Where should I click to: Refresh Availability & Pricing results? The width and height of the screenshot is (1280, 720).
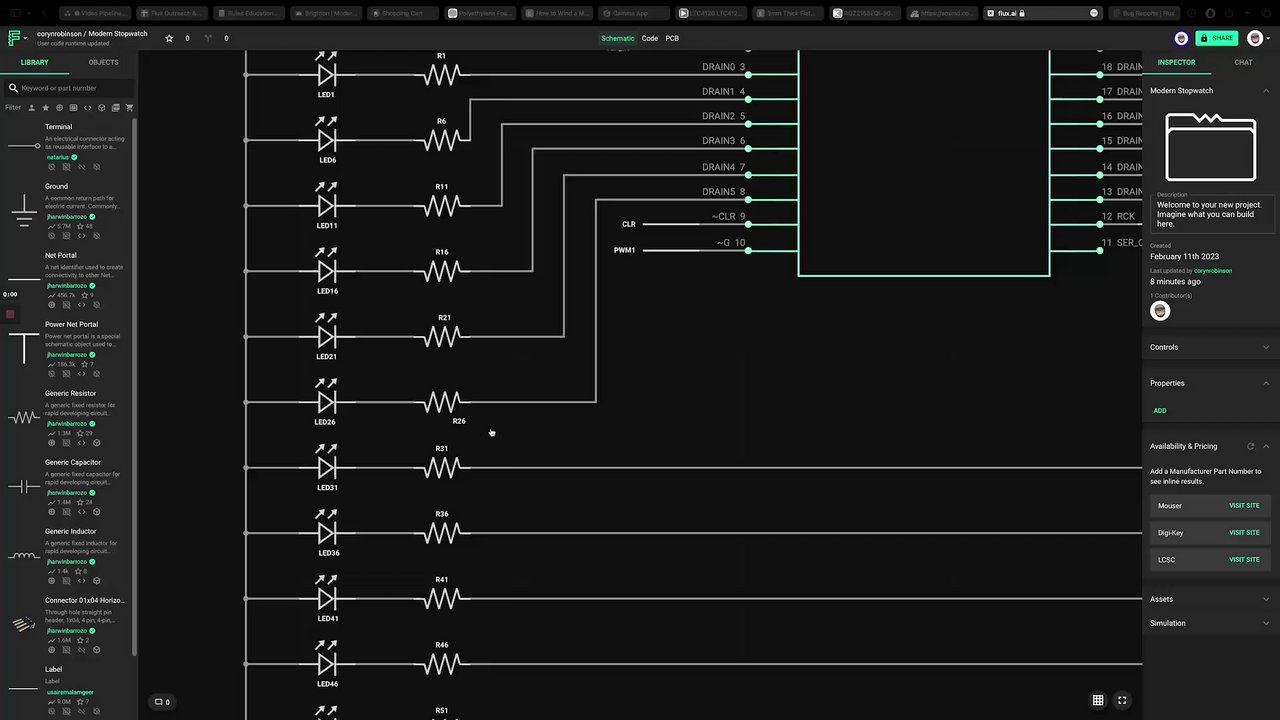[x=1250, y=446]
